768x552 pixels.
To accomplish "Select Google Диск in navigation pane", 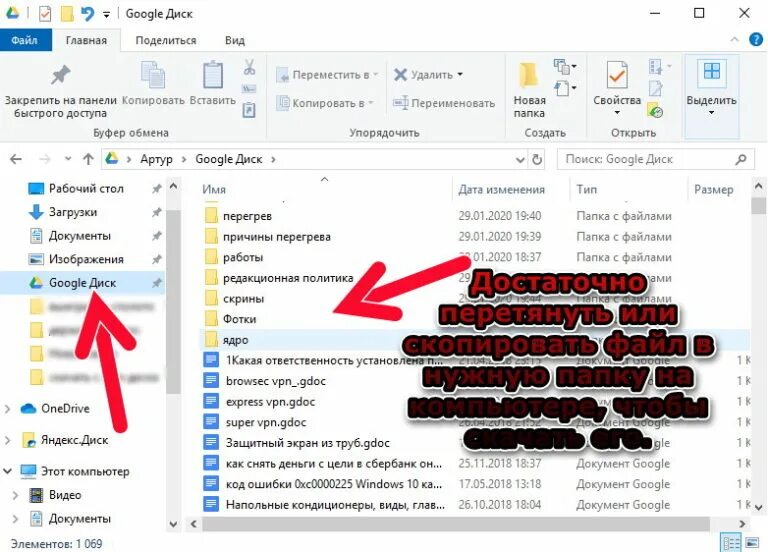I will tap(82, 283).
